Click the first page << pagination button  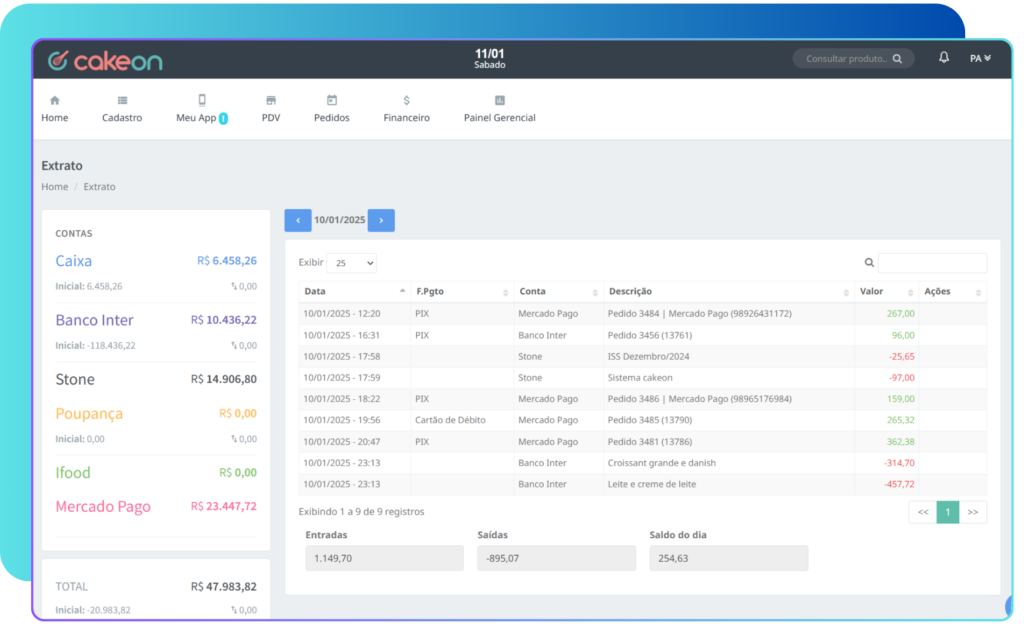(x=923, y=513)
